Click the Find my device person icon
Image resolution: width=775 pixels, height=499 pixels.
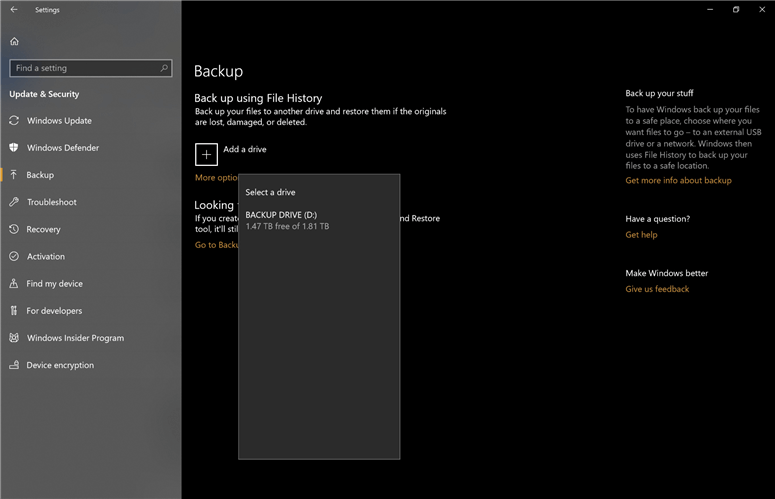pos(14,284)
